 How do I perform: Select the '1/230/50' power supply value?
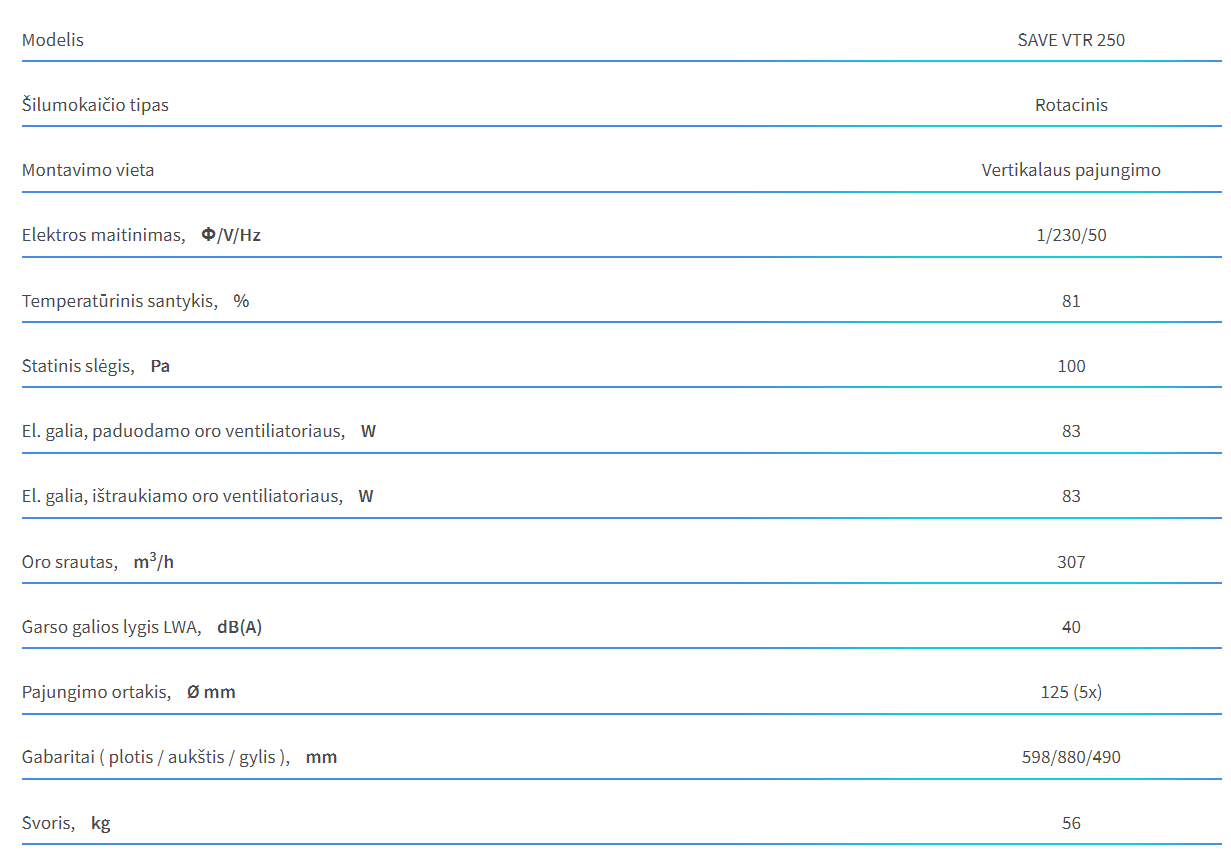1071,236
